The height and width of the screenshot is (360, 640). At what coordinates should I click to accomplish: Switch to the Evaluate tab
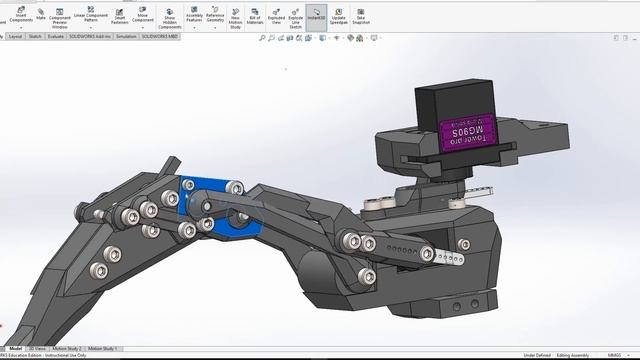[x=56, y=36]
